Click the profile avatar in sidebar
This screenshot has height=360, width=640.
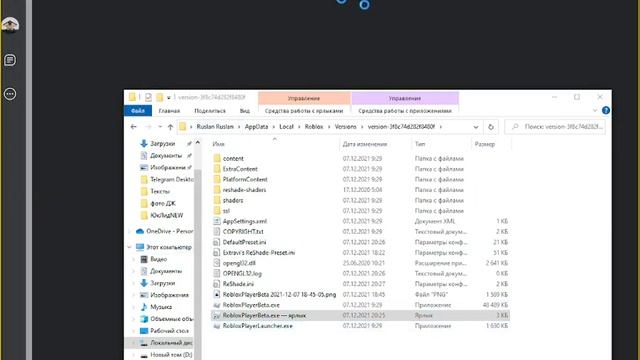[x=10, y=24]
